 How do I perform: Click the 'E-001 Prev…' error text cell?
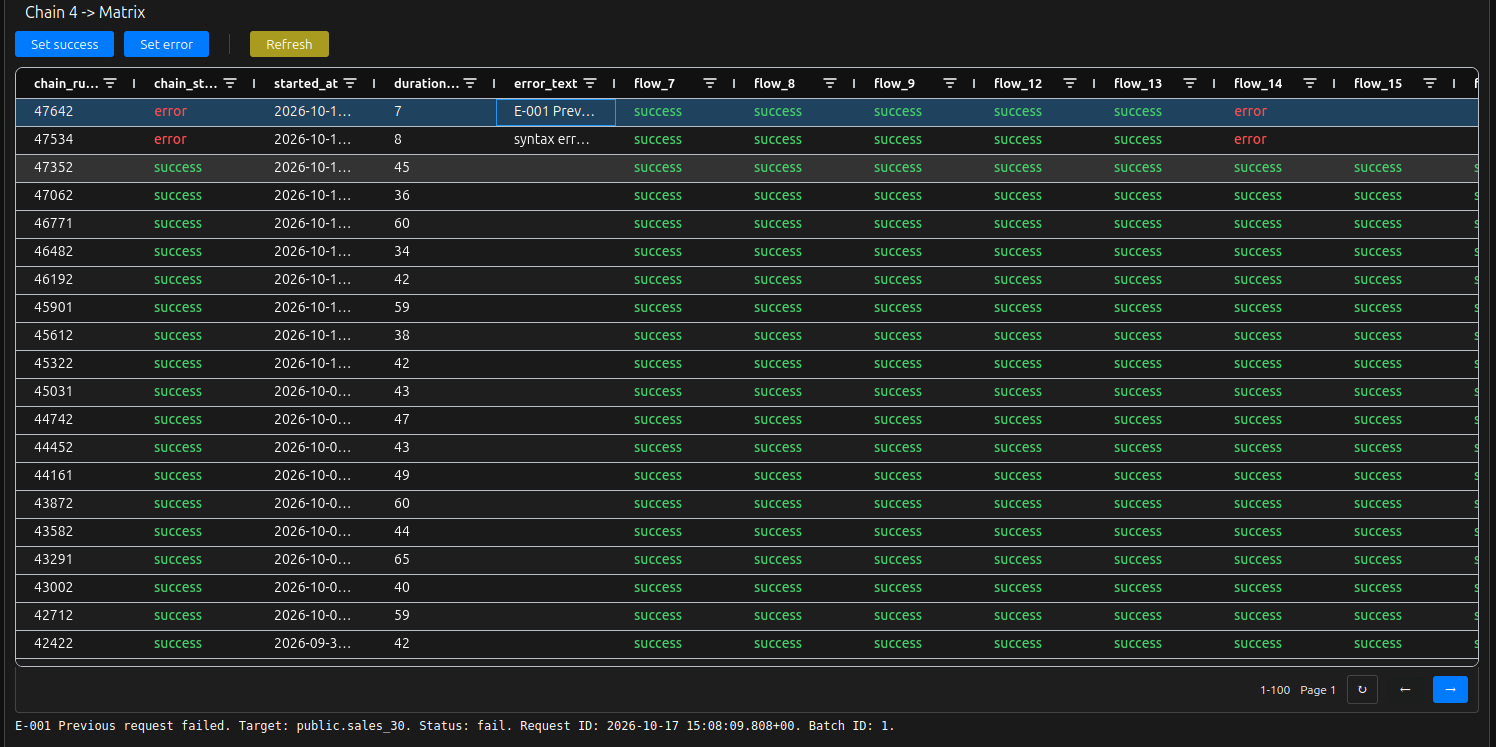coord(556,111)
